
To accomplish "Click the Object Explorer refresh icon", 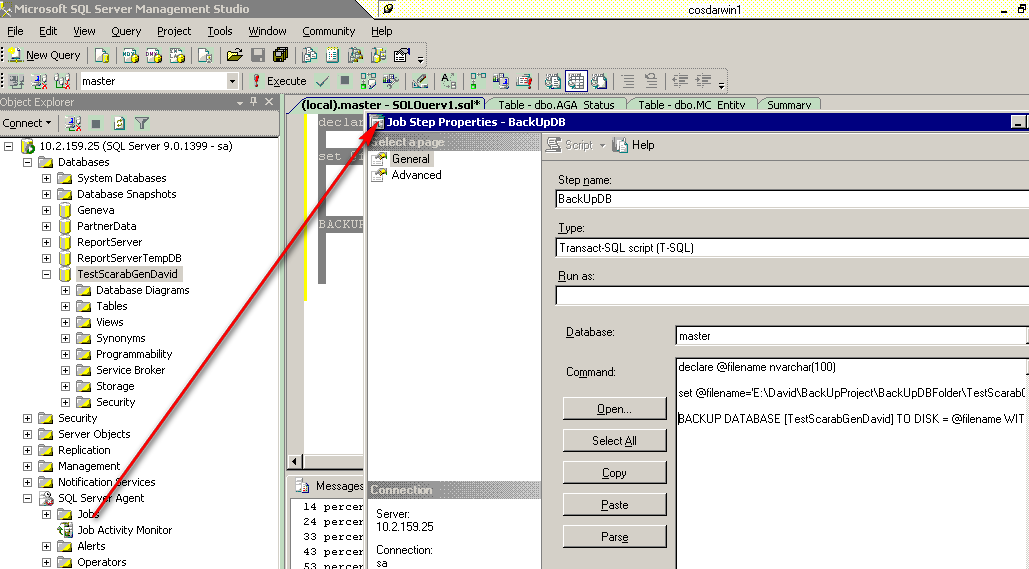I will point(119,123).
